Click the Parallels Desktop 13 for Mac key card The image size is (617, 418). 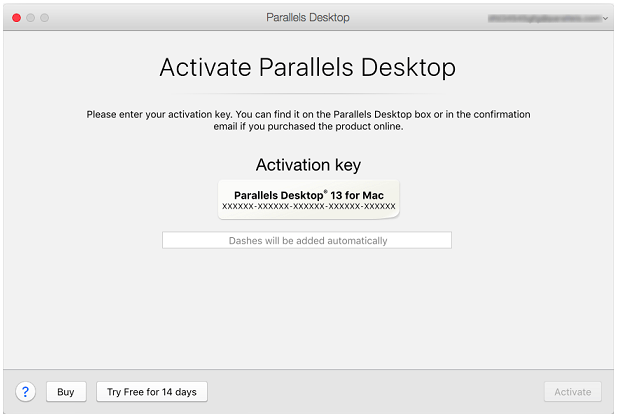[x=309, y=200]
